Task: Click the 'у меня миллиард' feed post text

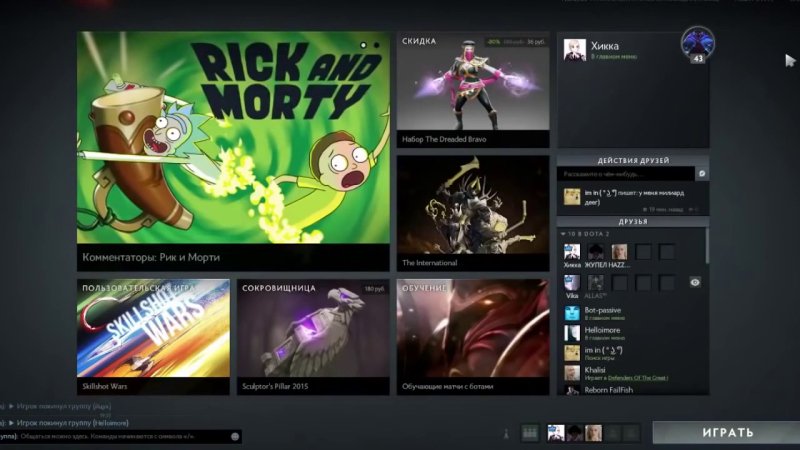Action: (634, 197)
